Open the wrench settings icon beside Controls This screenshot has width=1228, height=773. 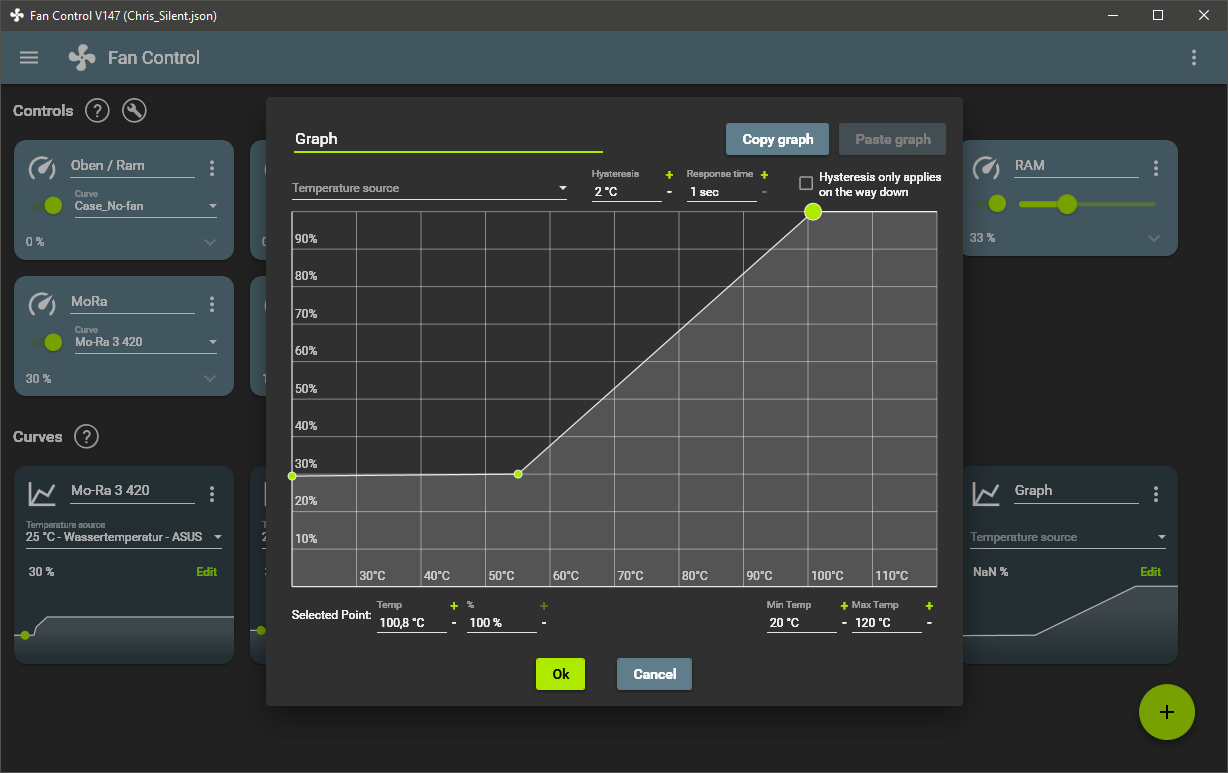[134, 111]
